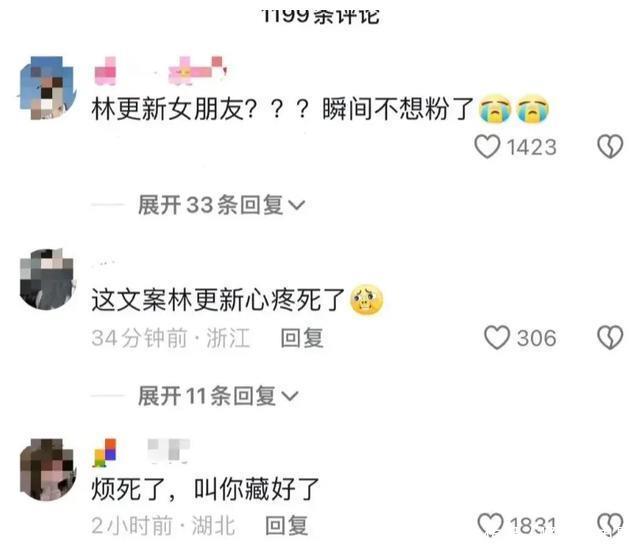
Task: Dislike the 这文案 comment via broken heart
Action: click(x=610, y=337)
